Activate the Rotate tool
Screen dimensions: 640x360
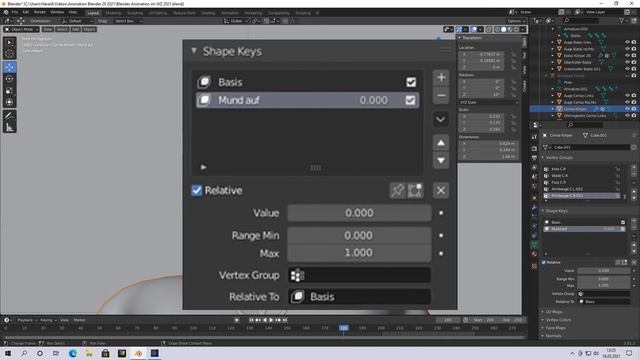pyautogui.click(x=10, y=79)
